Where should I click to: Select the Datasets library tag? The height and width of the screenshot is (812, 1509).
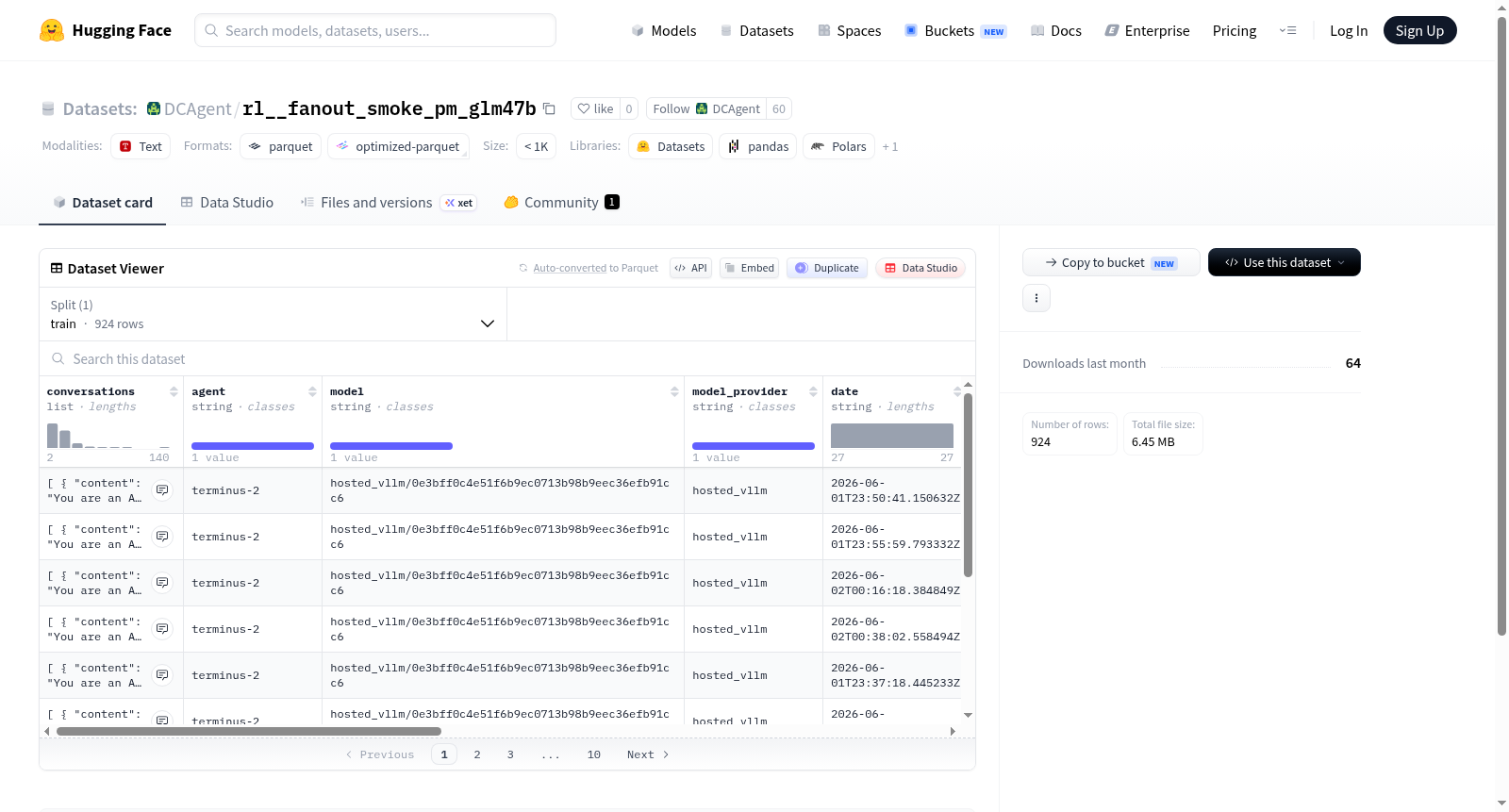671,146
